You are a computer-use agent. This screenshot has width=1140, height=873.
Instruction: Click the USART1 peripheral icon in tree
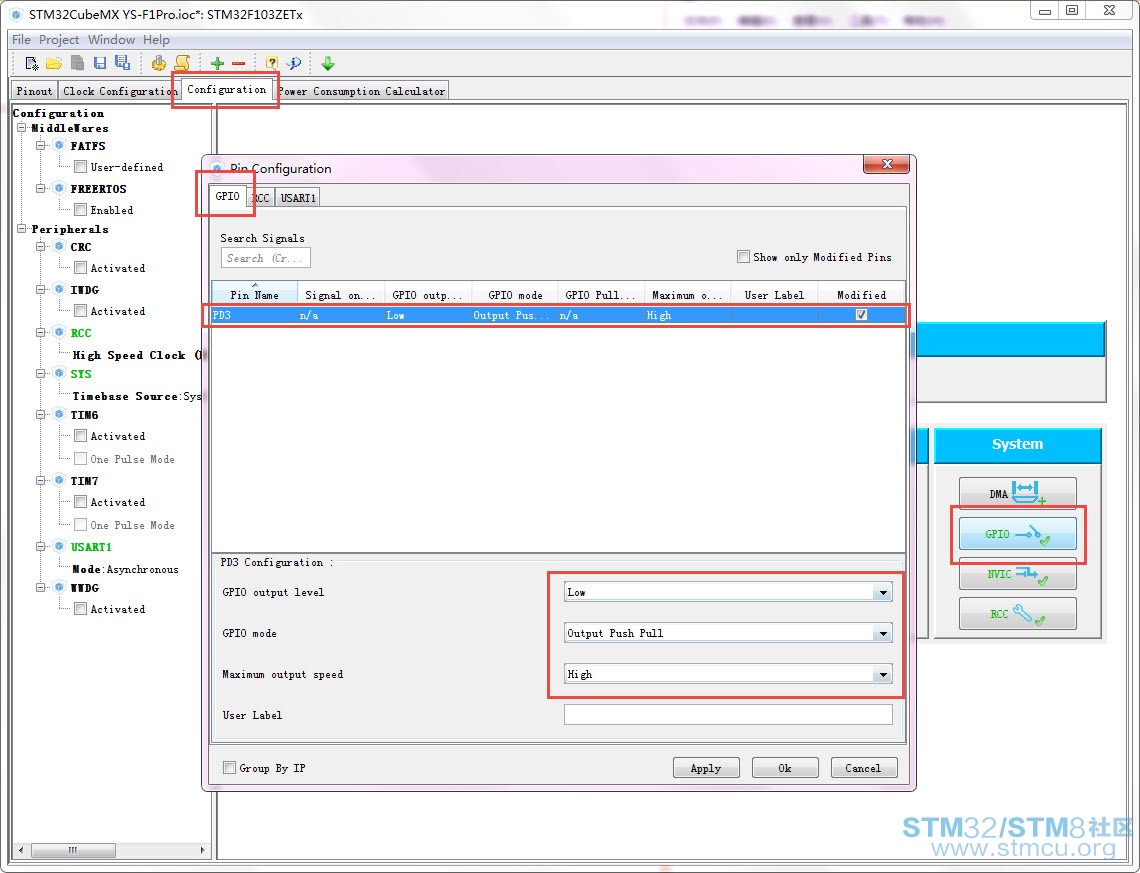(x=60, y=547)
